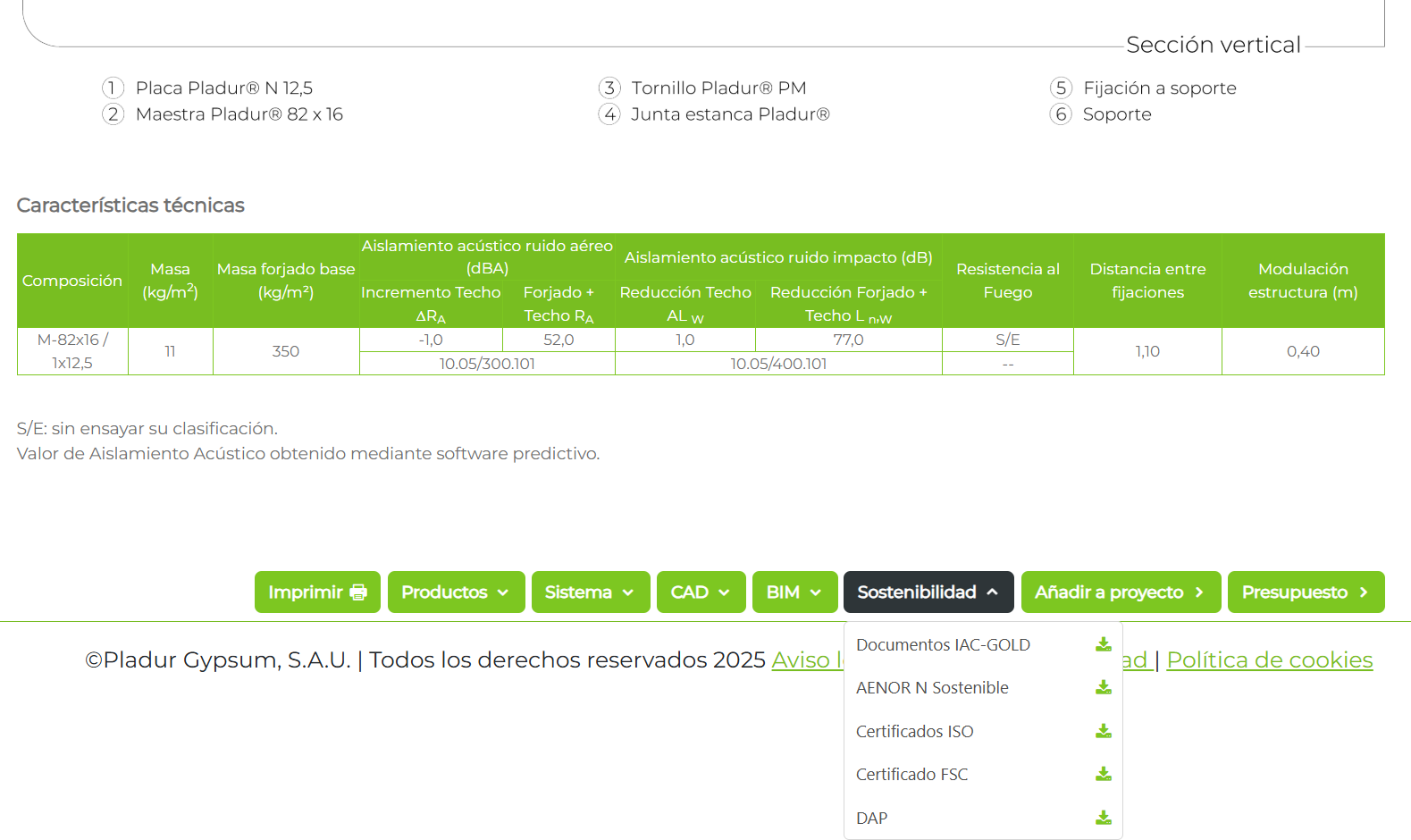Collapse the Sostenibilidad menu

(928, 592)
